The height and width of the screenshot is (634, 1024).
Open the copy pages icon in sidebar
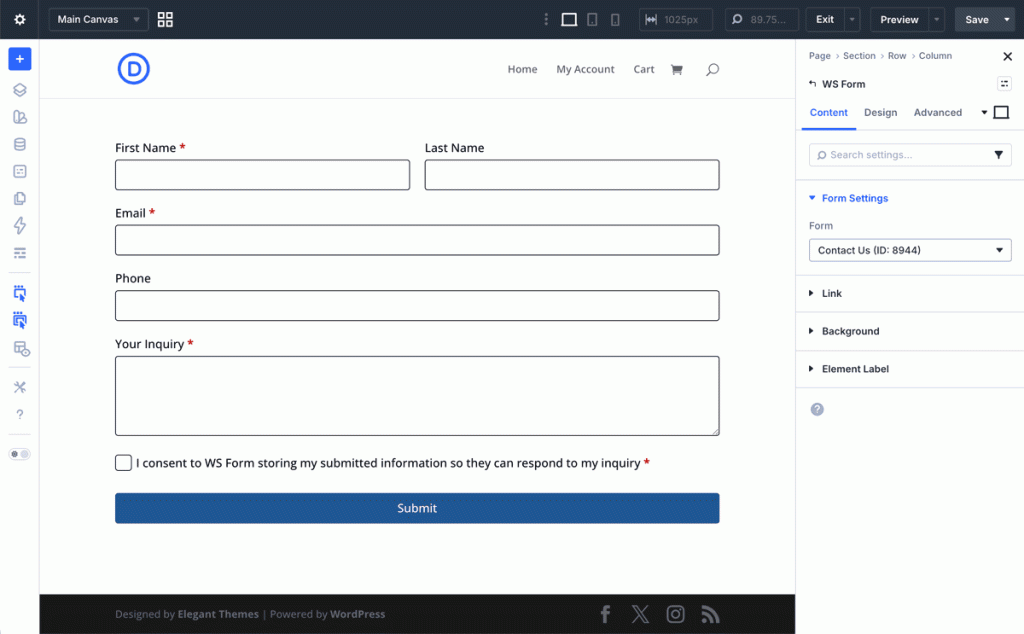(x=20, y=198)
